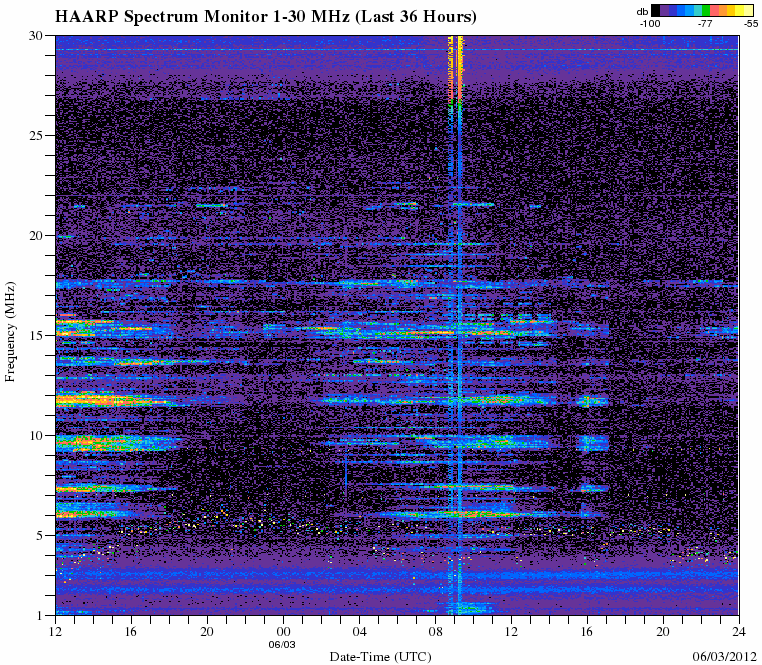Image resolution: width=762 pixels, height=665 pixels.
Task: Click the -100 value under the color scale
Action: [x=650, y=23]
